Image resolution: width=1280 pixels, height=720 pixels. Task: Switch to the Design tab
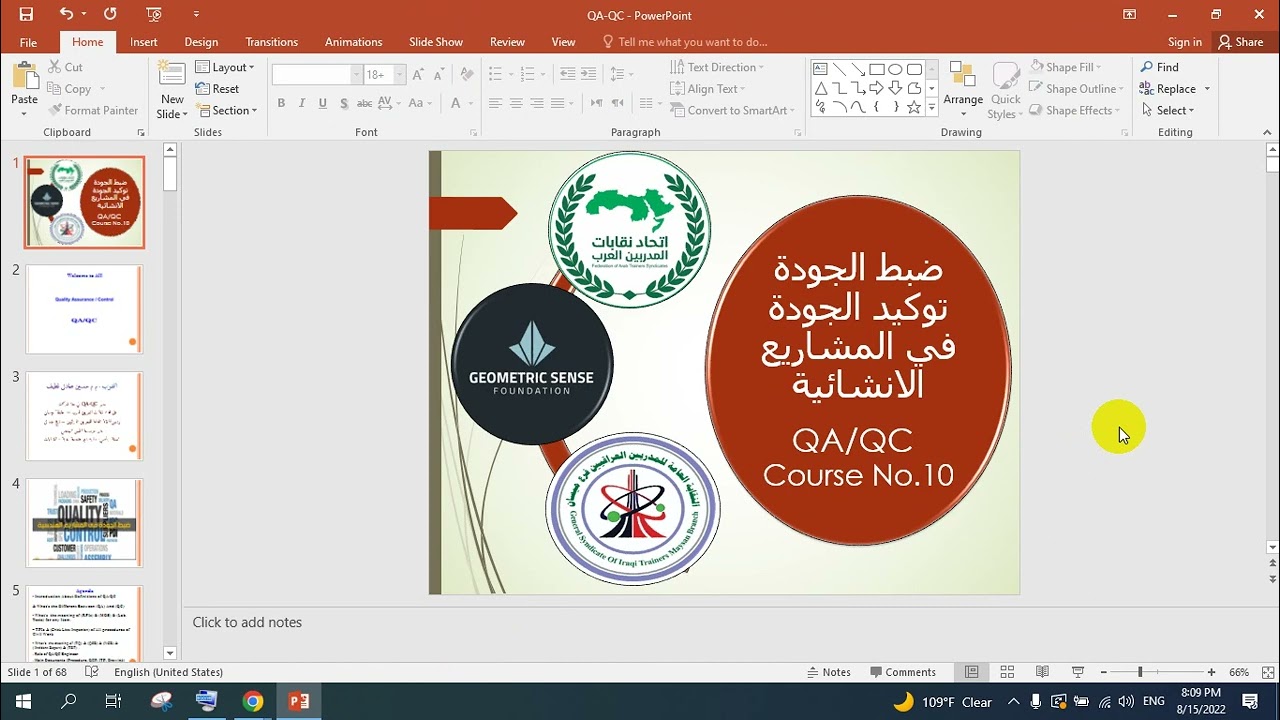coord(201,42)
